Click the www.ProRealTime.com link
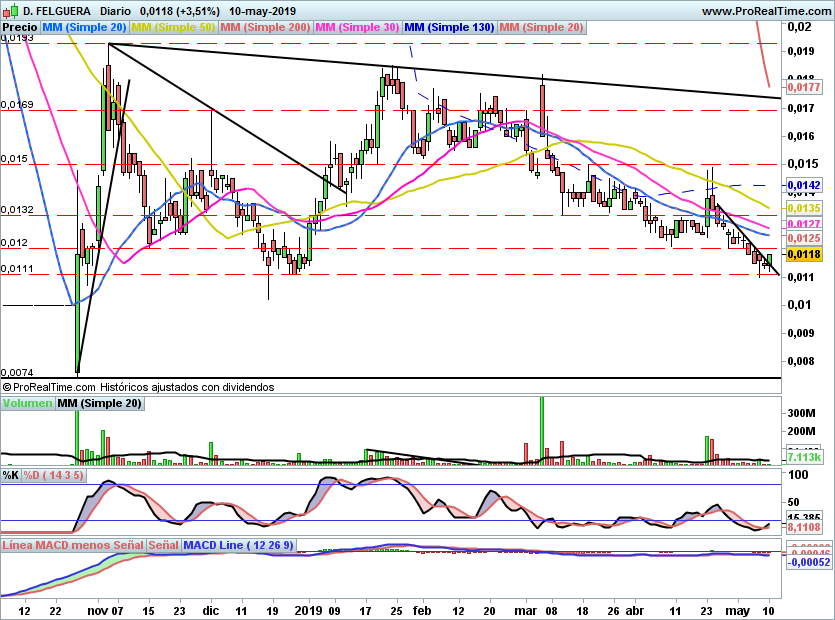Viewport: 835px width, 620px height. (766, 11)
